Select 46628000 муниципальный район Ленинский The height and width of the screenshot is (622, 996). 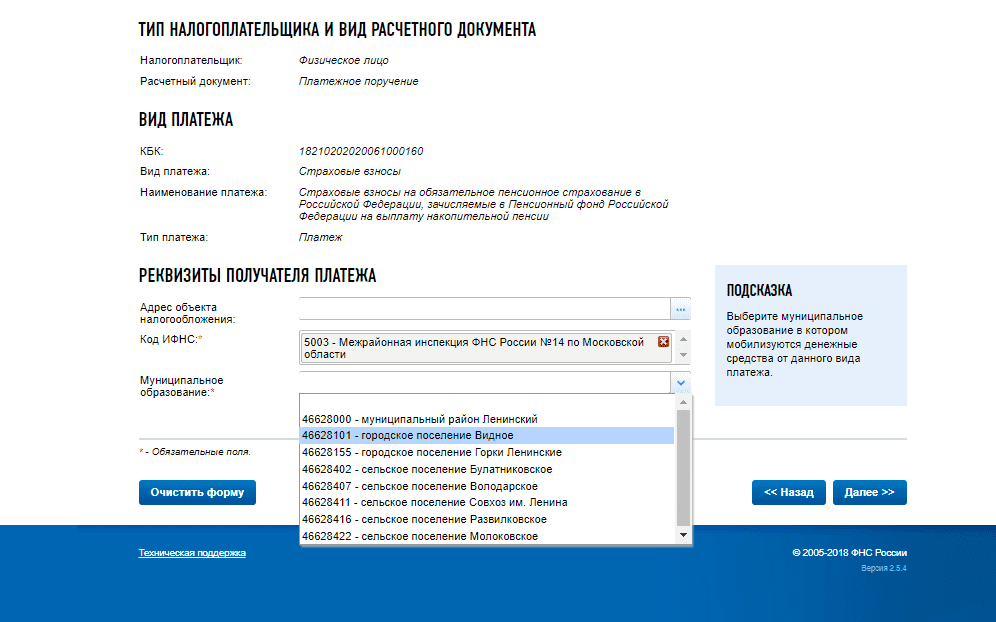420,419
